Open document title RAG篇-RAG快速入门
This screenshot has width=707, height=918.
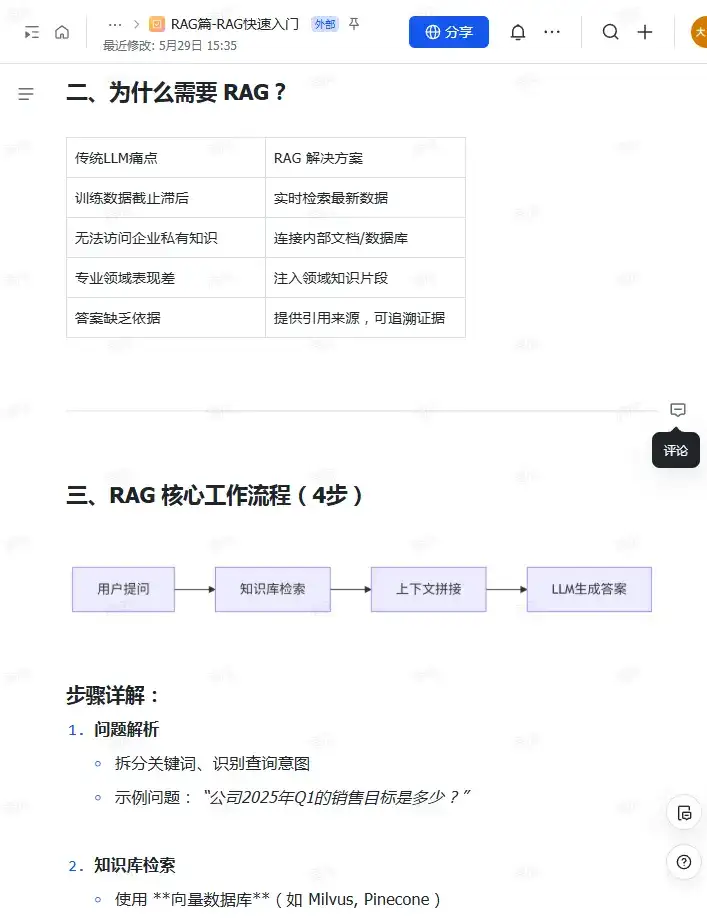[x=235, y=24]
